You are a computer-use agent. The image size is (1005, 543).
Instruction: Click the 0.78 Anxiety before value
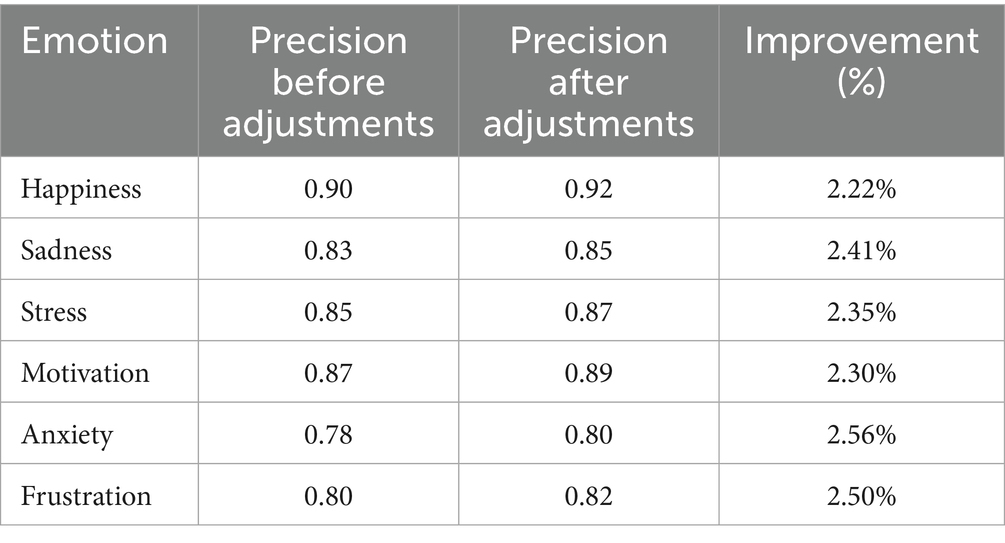coord(328,435)
